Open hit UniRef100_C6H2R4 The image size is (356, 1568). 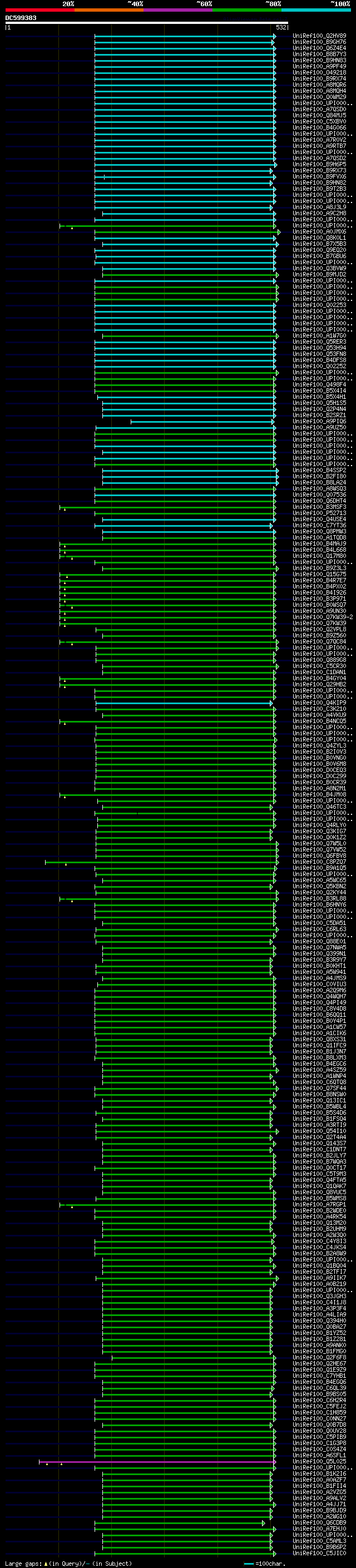click(319, 1401)
